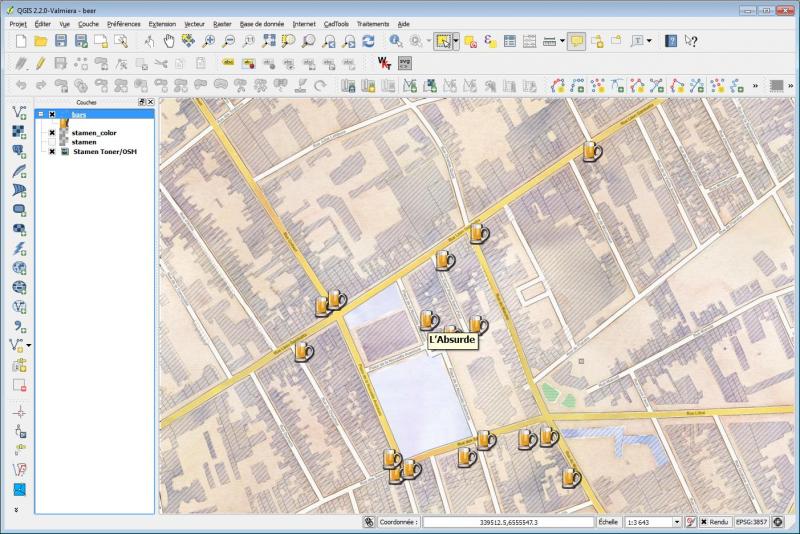Uncheck the Stamen Toner/OSM layer
The width and height of the screenshot is (800, 534).
tap(52, 152)
